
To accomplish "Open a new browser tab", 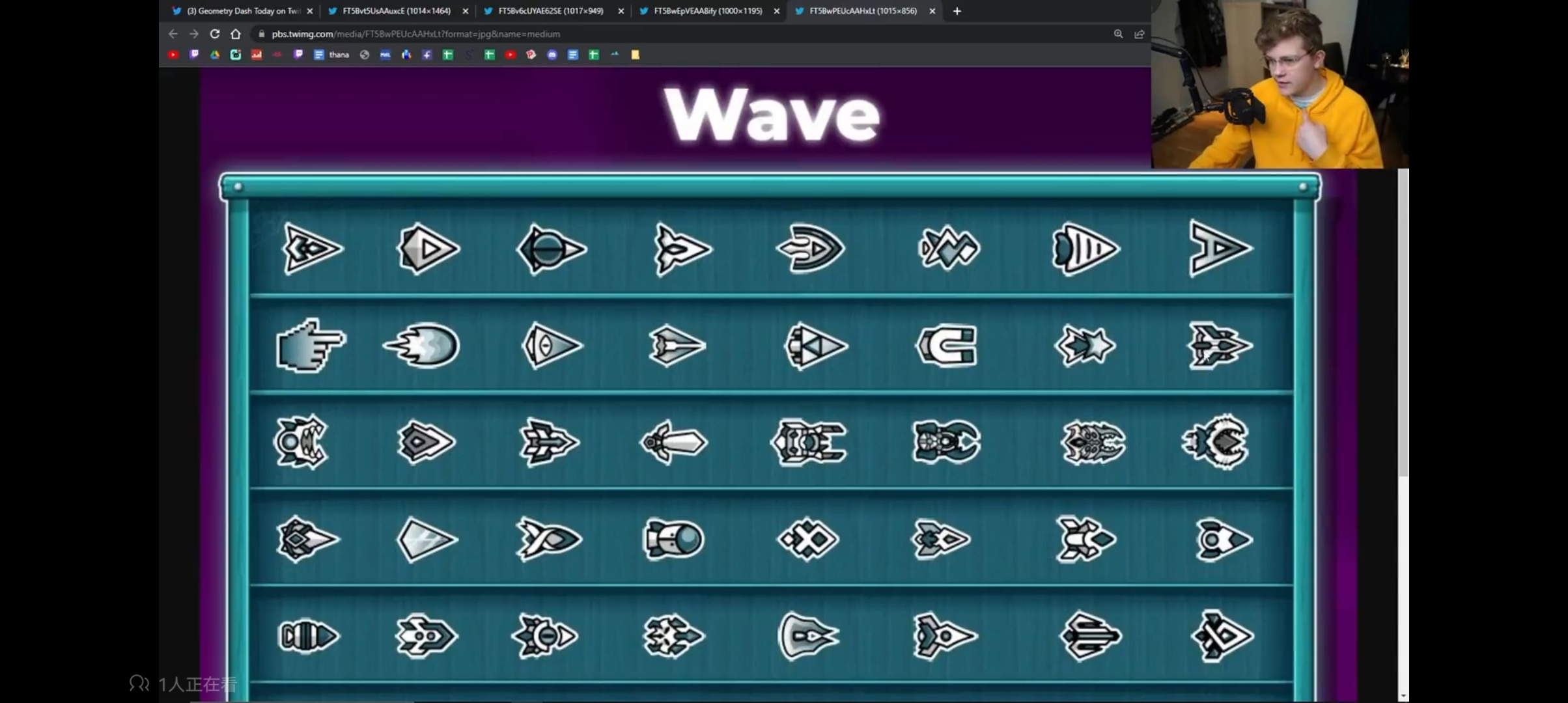I will [x=957, y=11].
